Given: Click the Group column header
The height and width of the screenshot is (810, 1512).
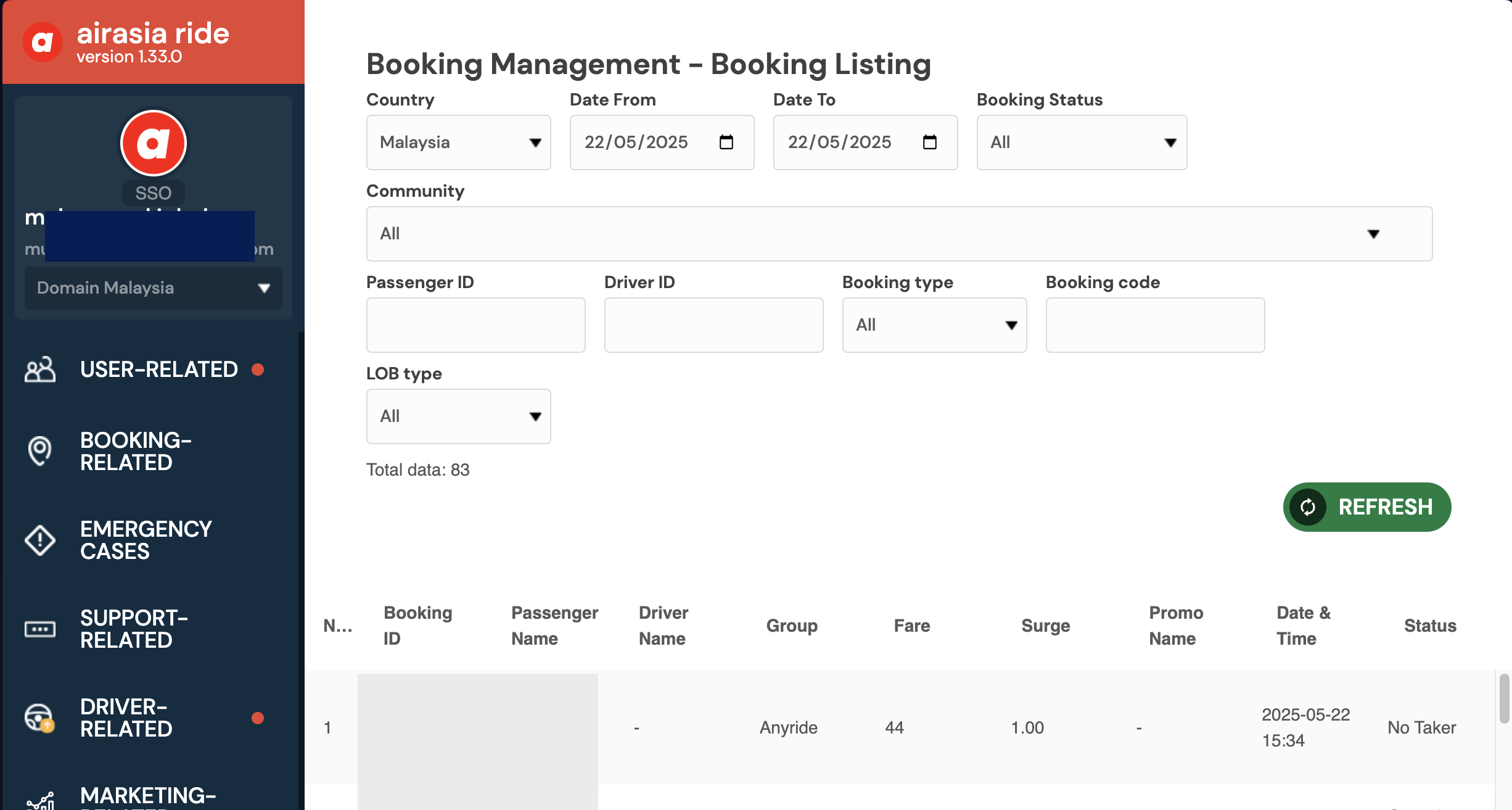Looking at the screenshot, I should (792, 626).
